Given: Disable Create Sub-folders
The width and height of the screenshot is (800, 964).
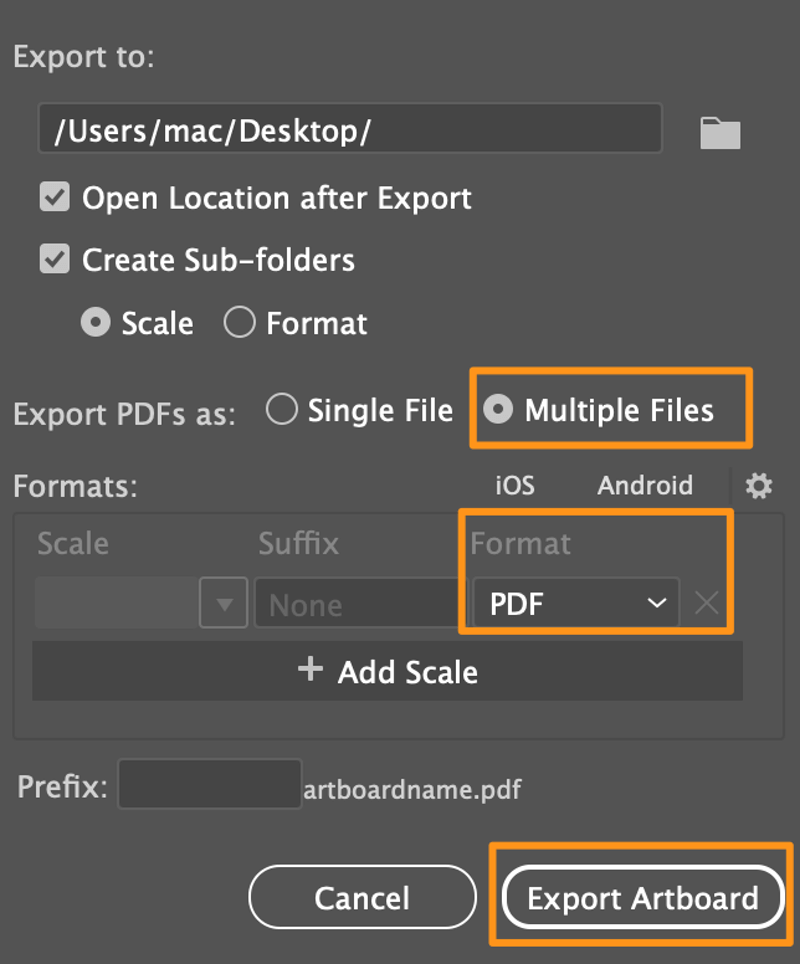Looking at the screenshot, I should coord(55,260).
